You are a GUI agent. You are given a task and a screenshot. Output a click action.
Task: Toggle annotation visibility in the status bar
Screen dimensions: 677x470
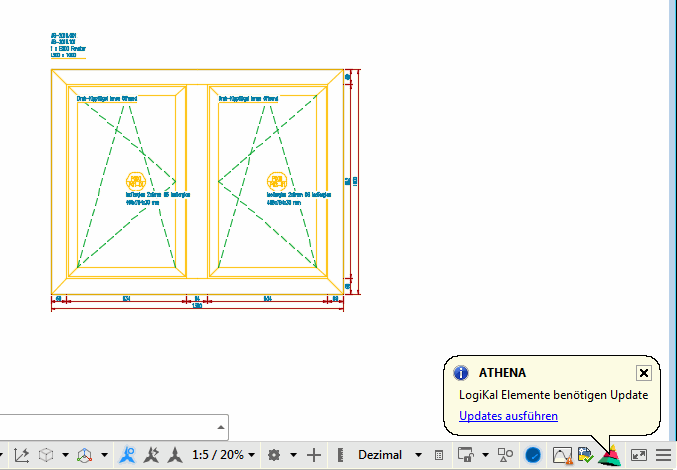(128, 455)
